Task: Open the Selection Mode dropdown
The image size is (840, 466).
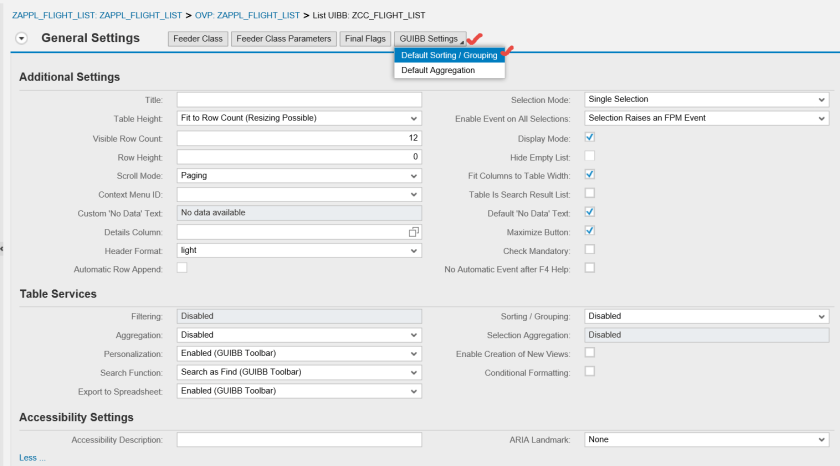Action: (706, 100)
